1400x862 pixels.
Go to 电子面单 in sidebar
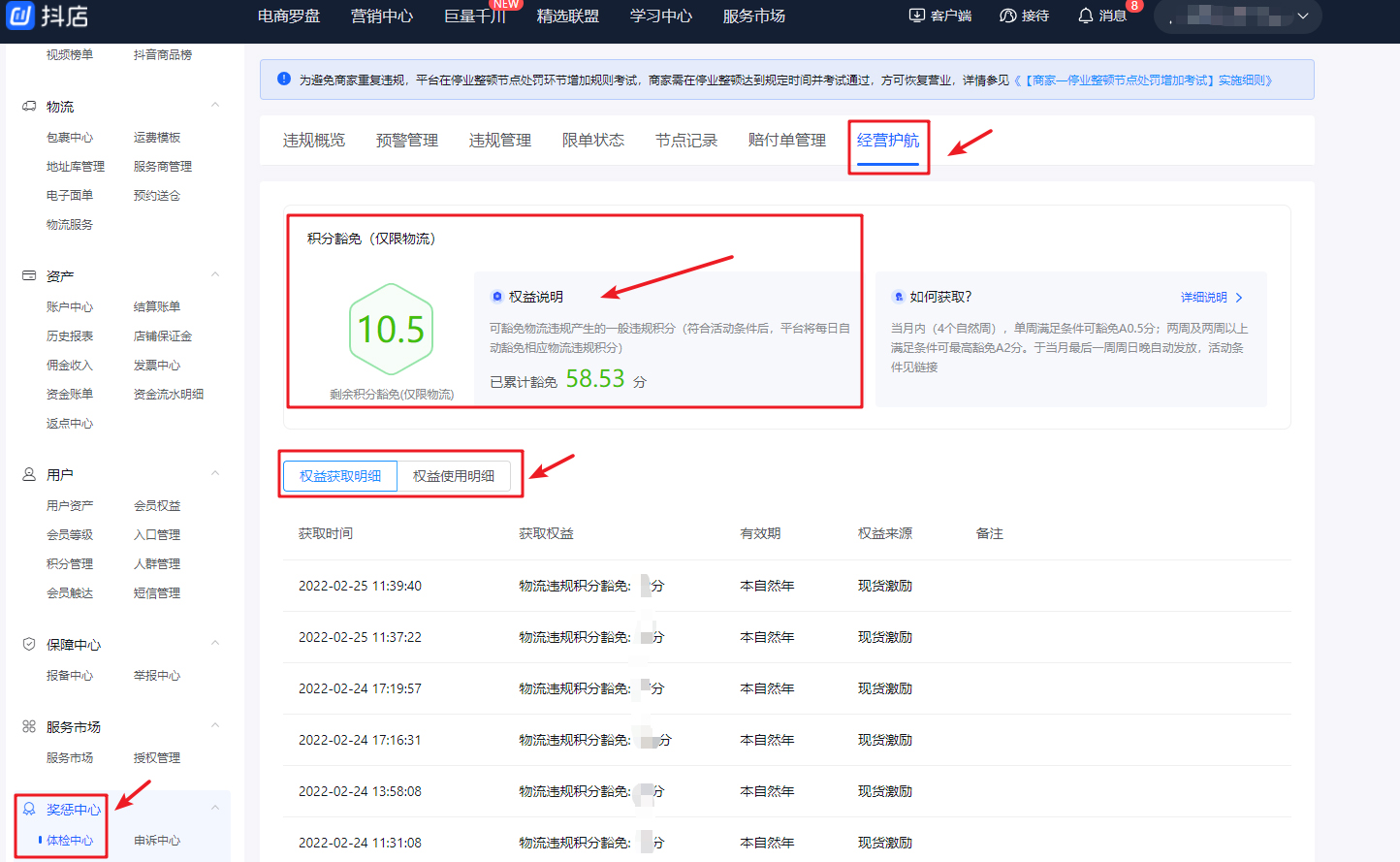[x=70, y=196]
